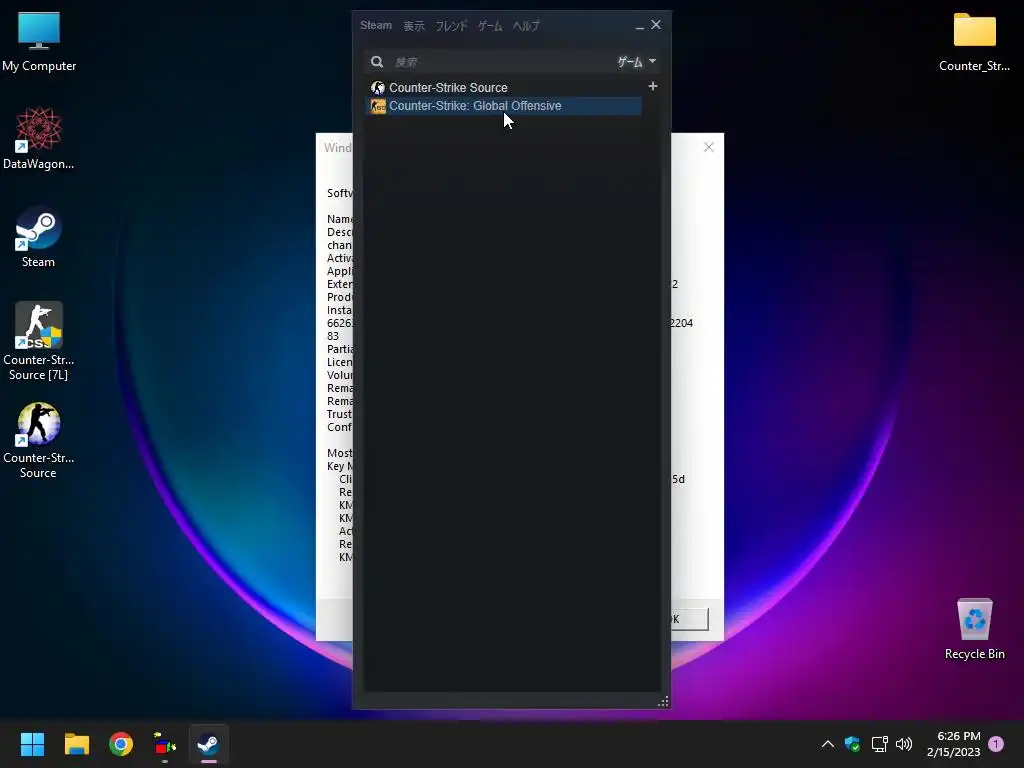
Task: Select the Counter_Str... folder on desktop
Action: [974, 42]
